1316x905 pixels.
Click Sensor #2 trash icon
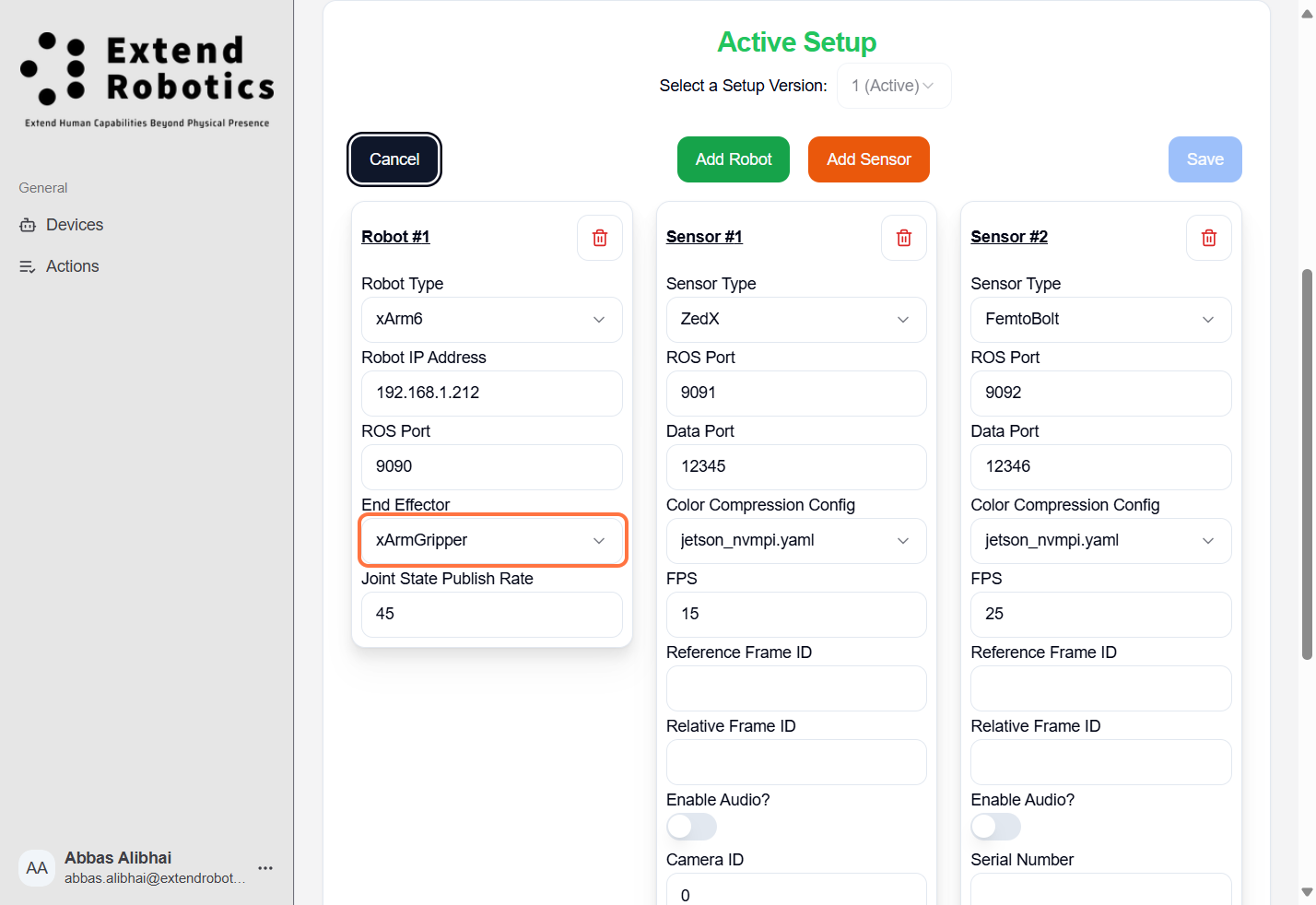click(x=1209, y=238)
